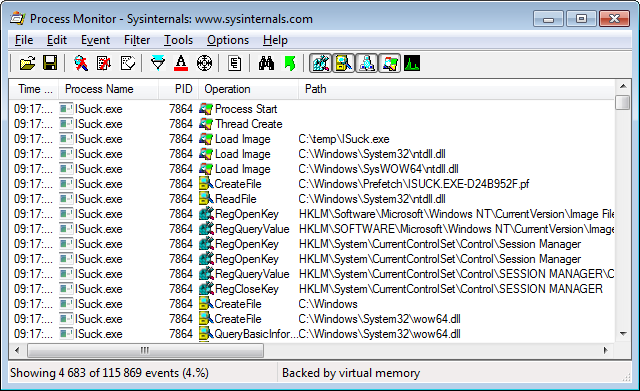Toggle Show Network Activity button
This screenshot has width=640, height=391.
367,63
